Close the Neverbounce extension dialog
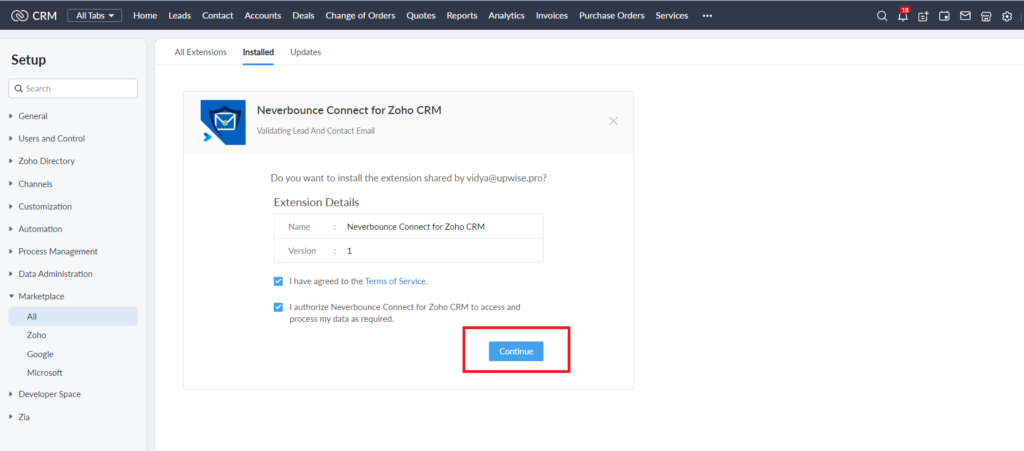 click(x=613, y=121)
